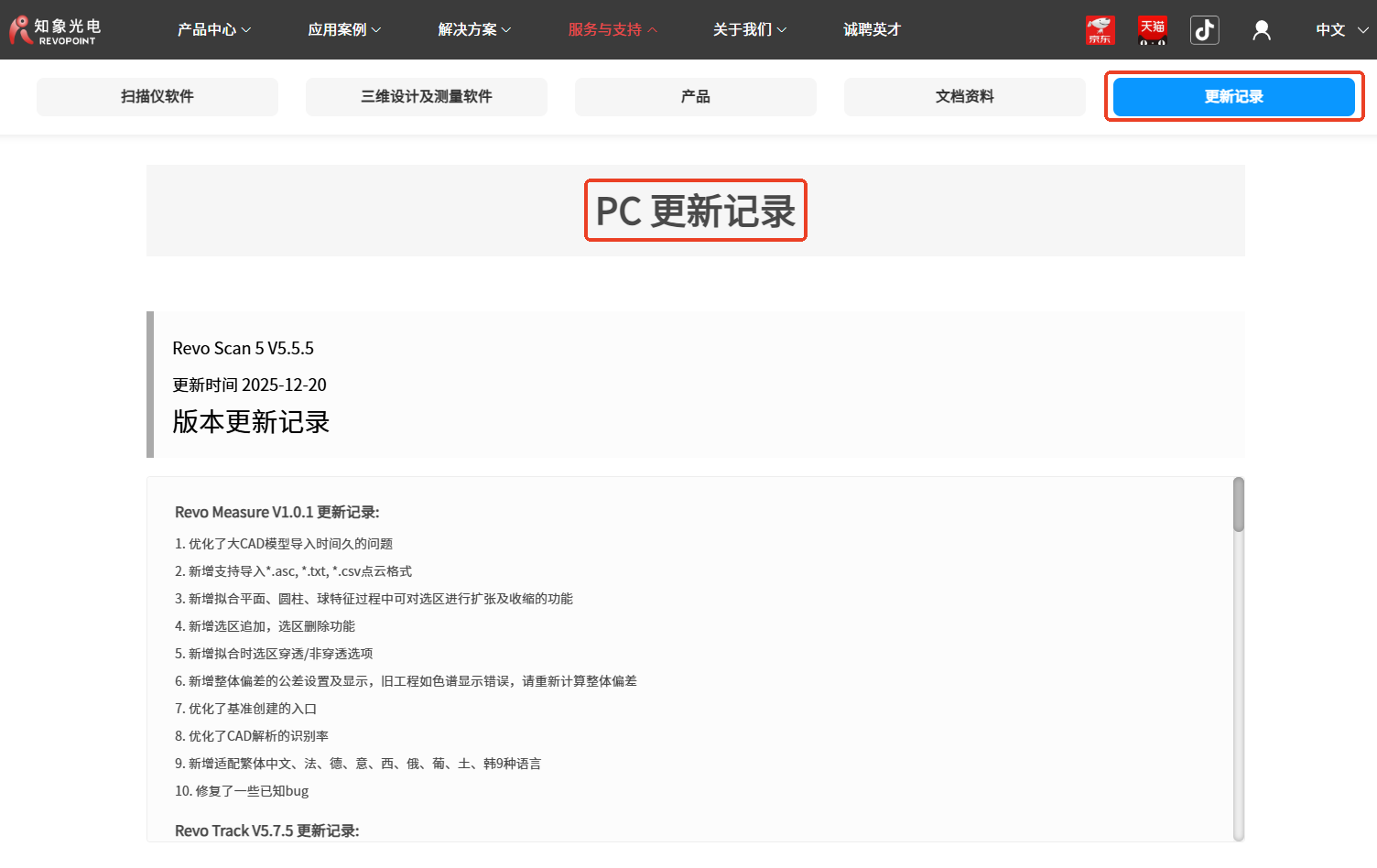Image resolution: width=1377 pixels, height=868 pixels.
Task: Click the 更新时间 2025-12-20 line
Action: (x=249, y=385)
